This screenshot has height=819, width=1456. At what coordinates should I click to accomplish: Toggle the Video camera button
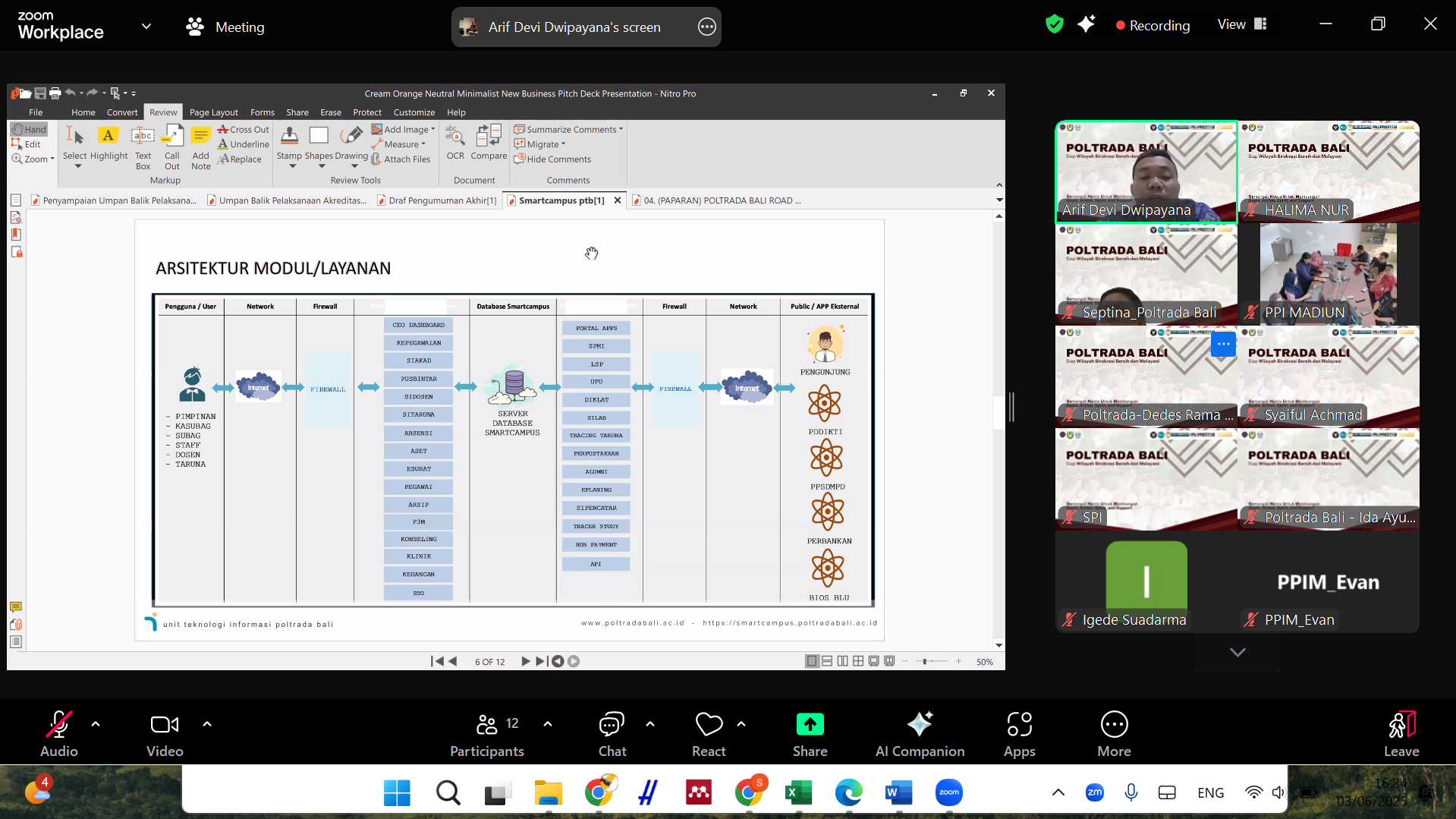pyautogui.click(x=165, y=733)
